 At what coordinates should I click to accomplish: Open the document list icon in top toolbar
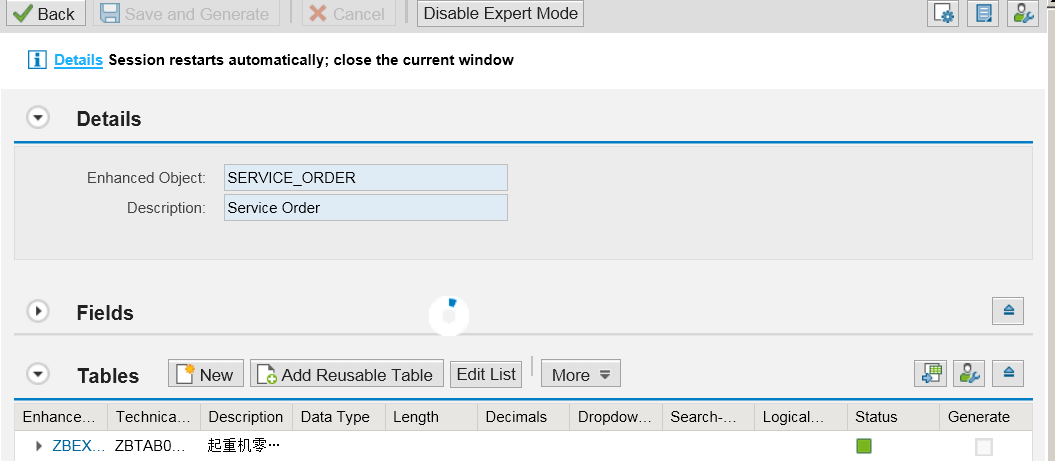point(982,13)
